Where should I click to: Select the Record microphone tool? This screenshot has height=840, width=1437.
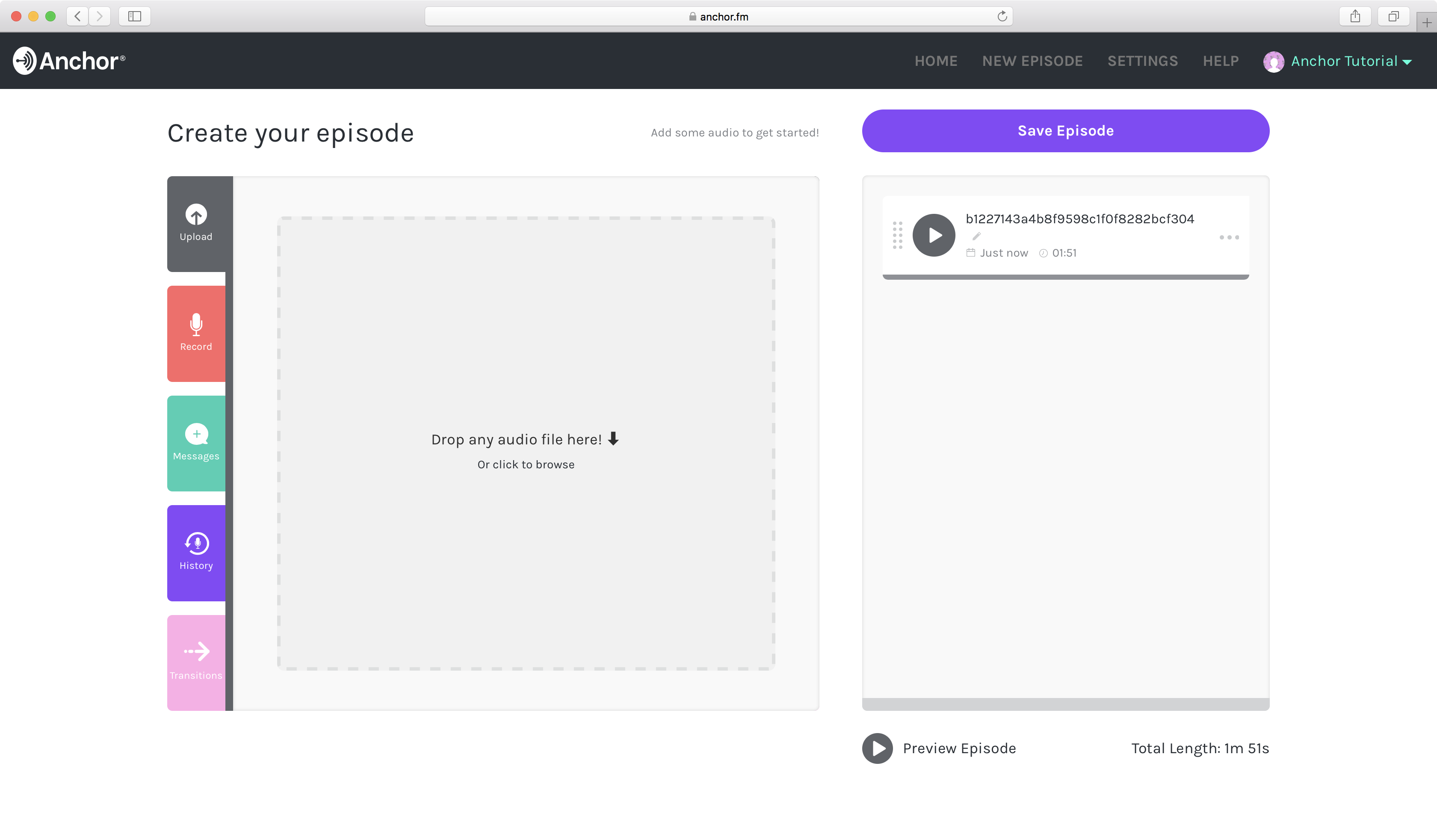(196, 333)
